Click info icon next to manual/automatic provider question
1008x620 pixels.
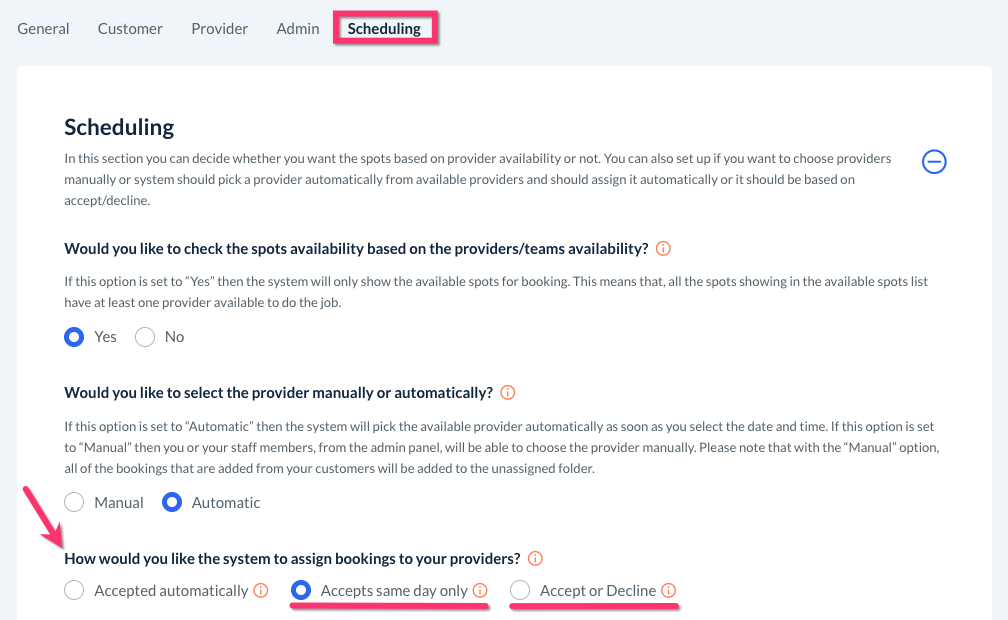(x=508, y=392)
